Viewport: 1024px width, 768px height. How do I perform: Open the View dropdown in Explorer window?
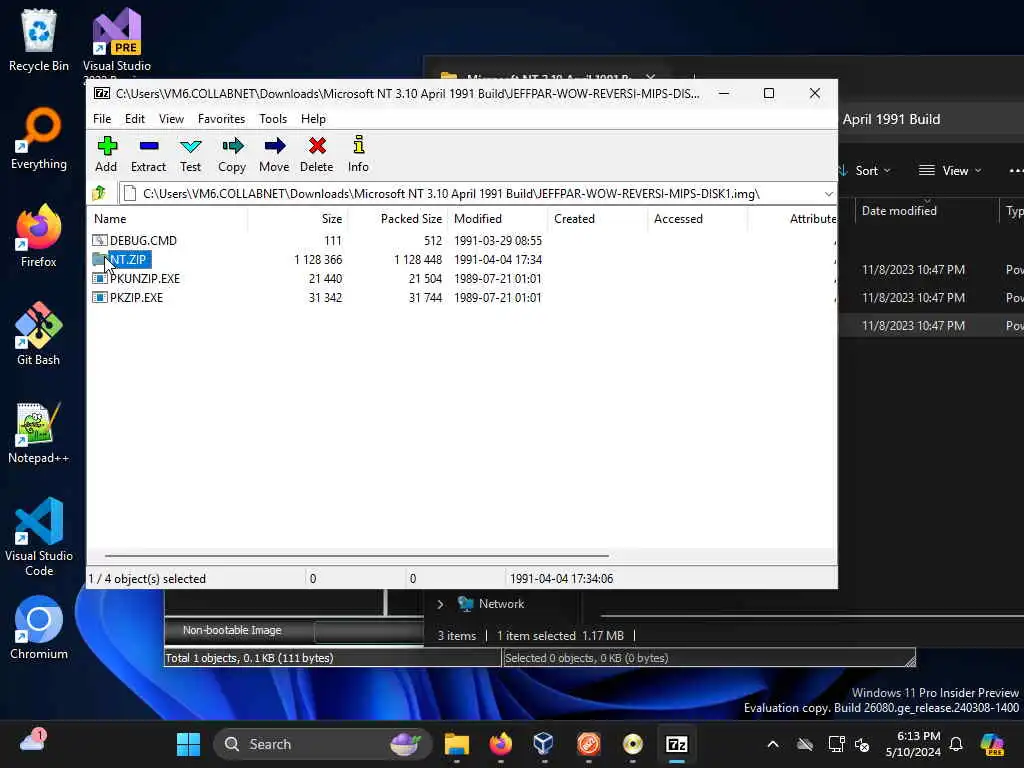[x=950, y=170]
